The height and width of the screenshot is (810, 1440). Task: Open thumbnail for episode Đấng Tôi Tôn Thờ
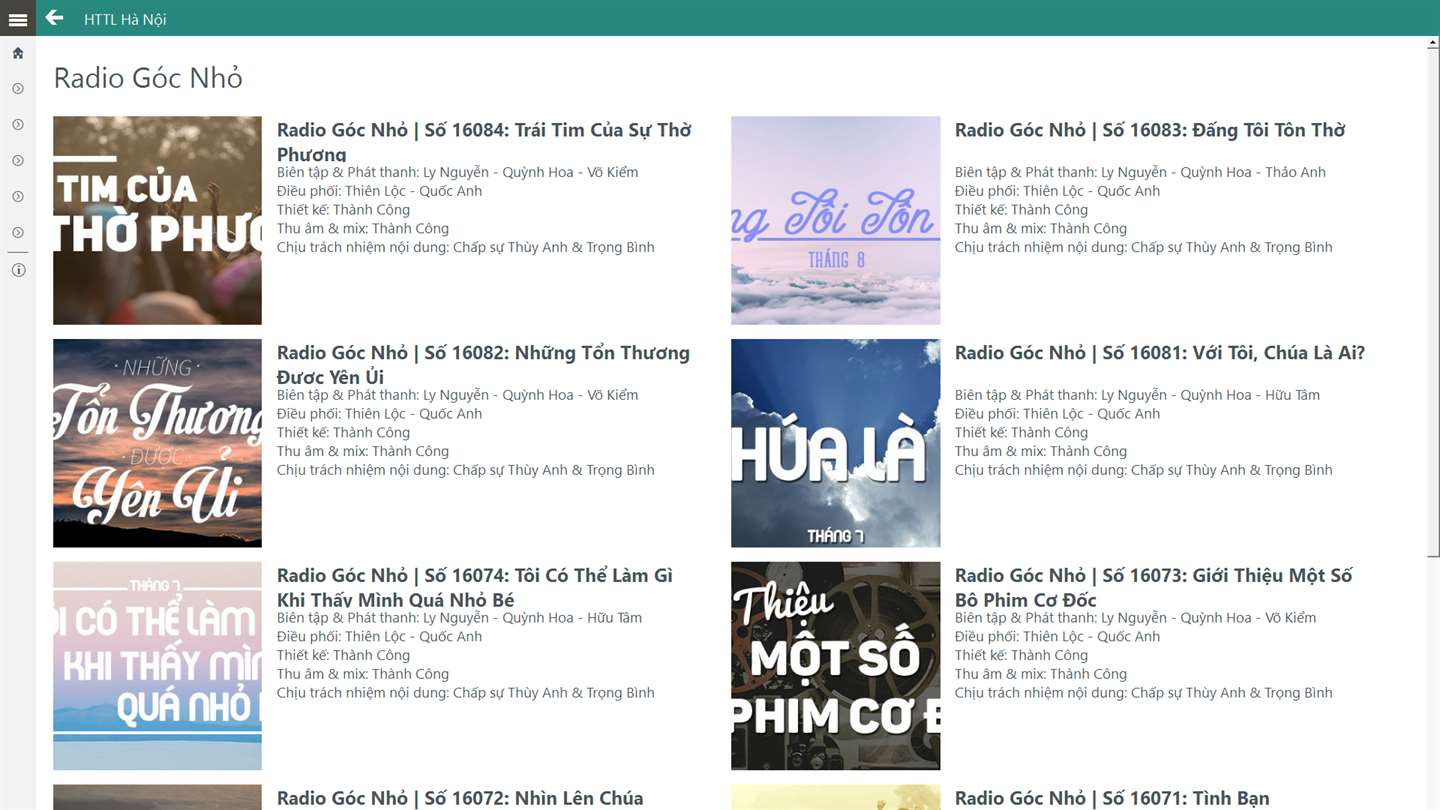point(835,220)
